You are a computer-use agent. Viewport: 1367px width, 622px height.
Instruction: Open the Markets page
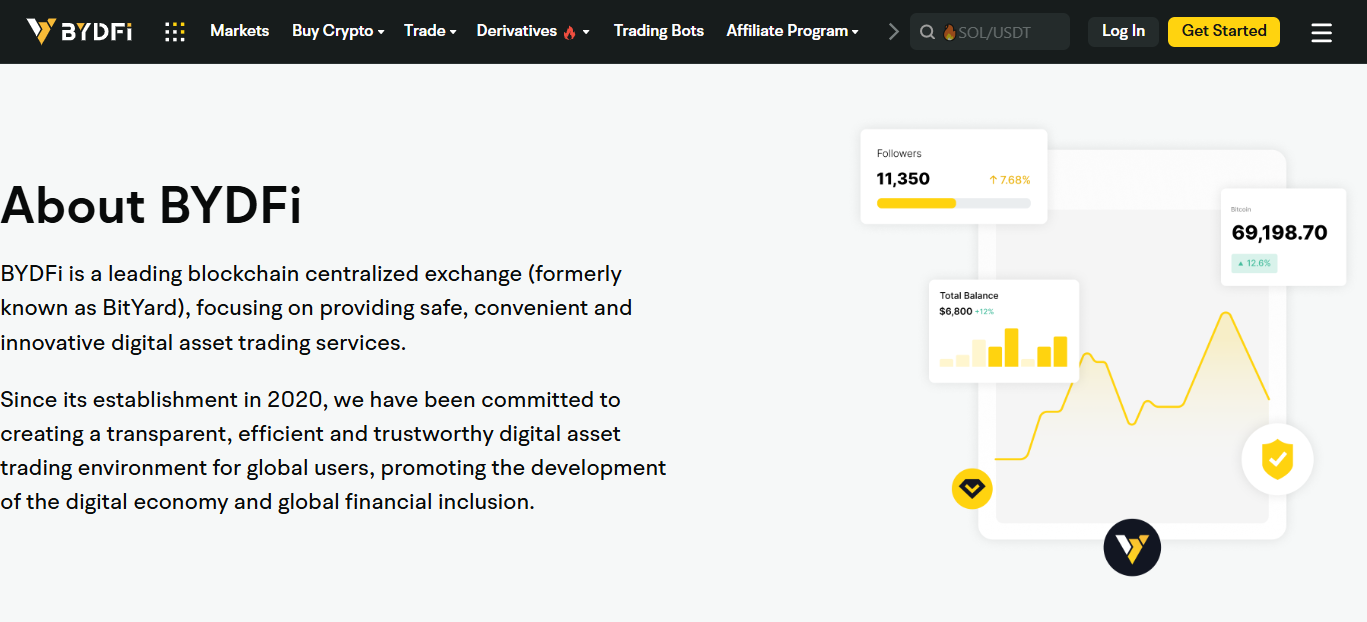(x=239, y=31)
